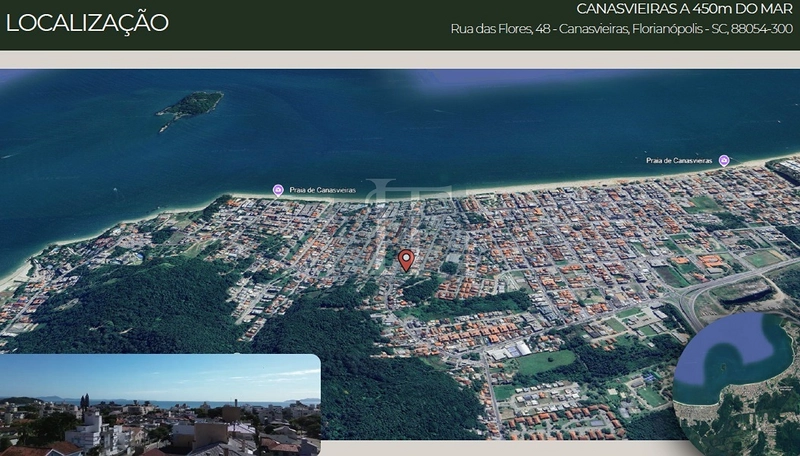Click the LOCALIZAÇÃO heading
800x456 pixels.
coord(87,23)
